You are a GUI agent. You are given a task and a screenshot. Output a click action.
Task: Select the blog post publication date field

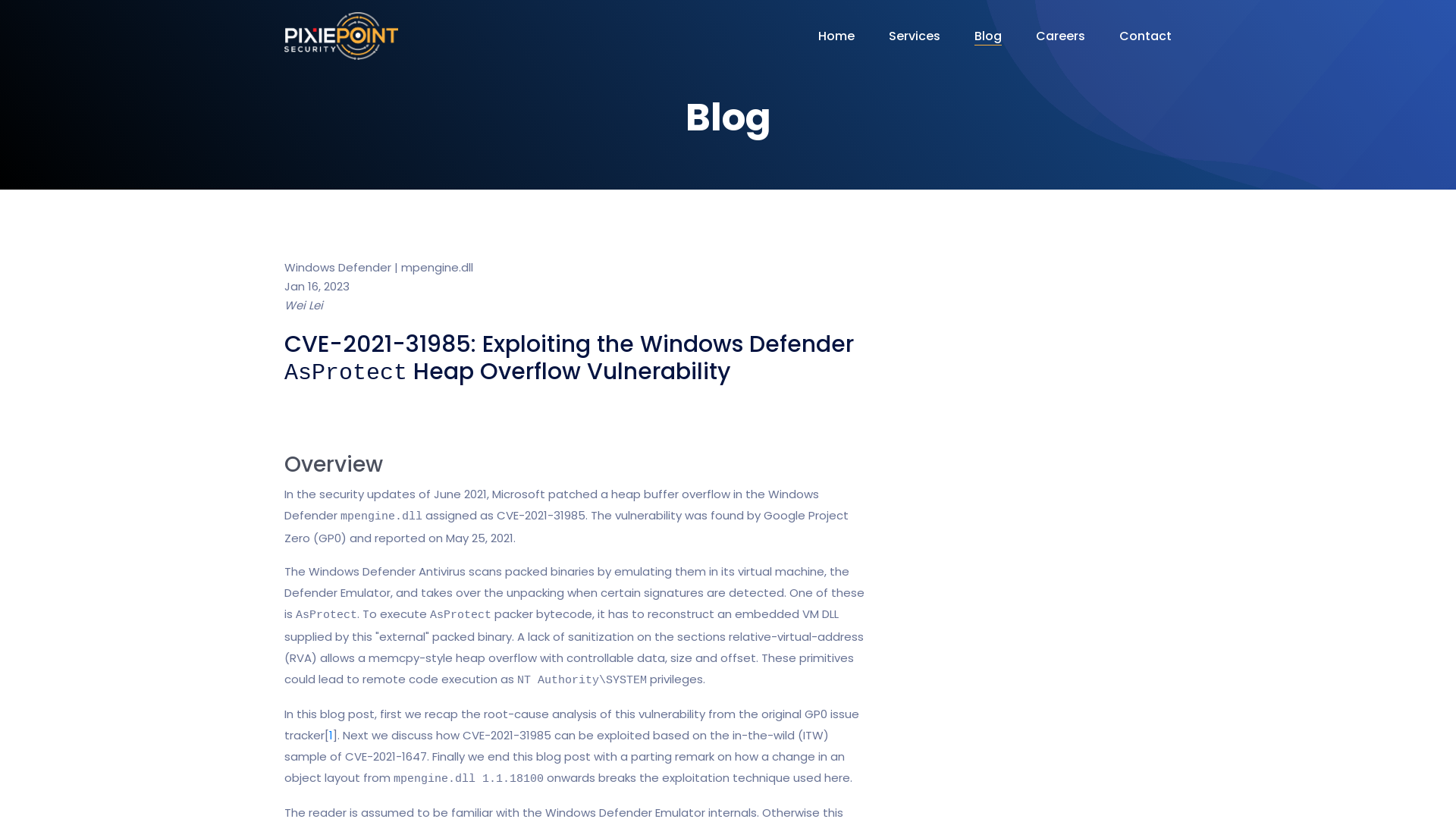pyautogui.click(x=316, y=287)
